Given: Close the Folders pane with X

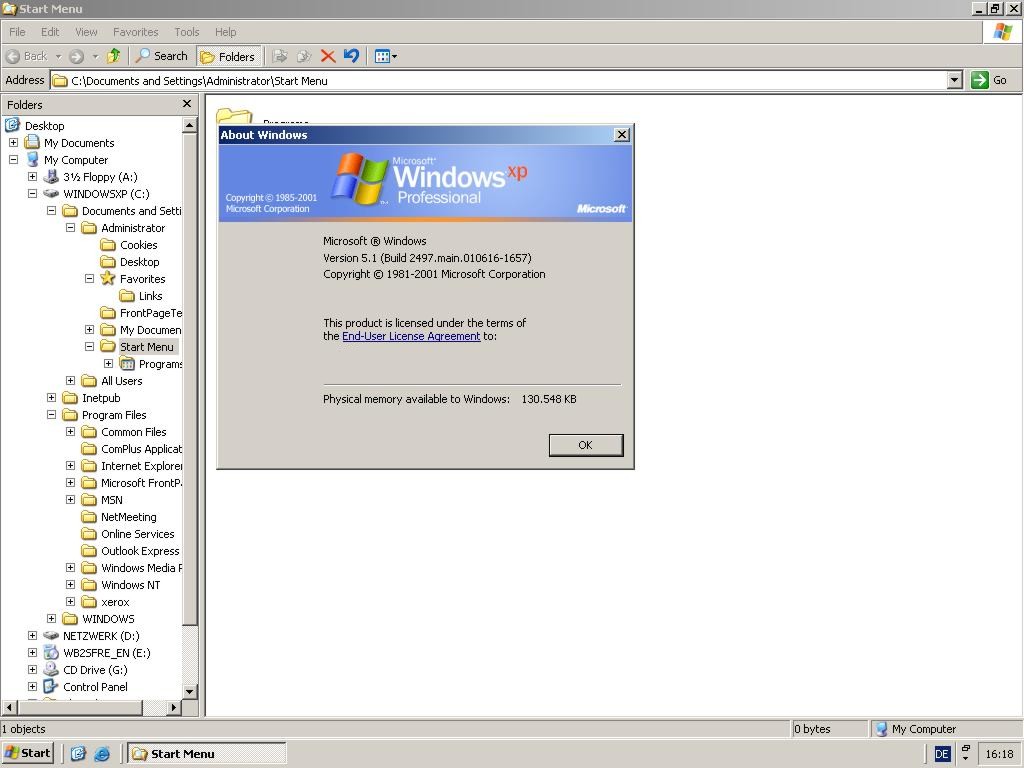Looking at the screenshot, I should click(187, 104).
